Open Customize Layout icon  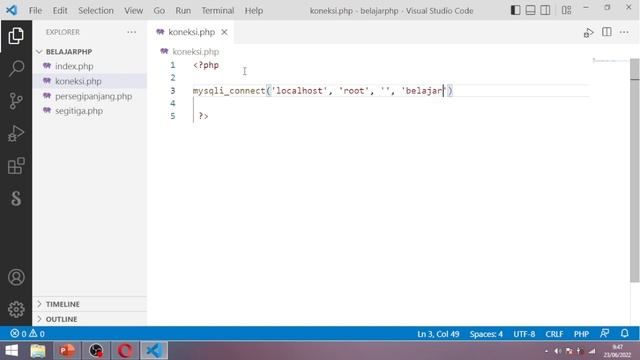coord(567,10)
